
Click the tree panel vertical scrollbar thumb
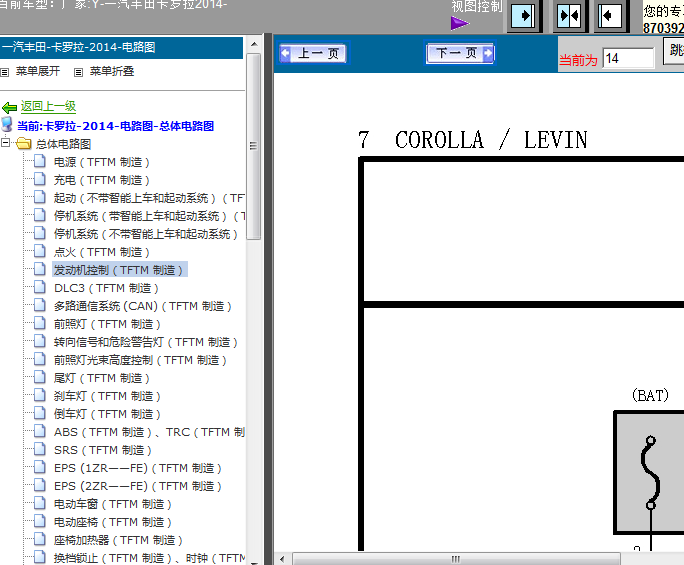click(253, 146)
